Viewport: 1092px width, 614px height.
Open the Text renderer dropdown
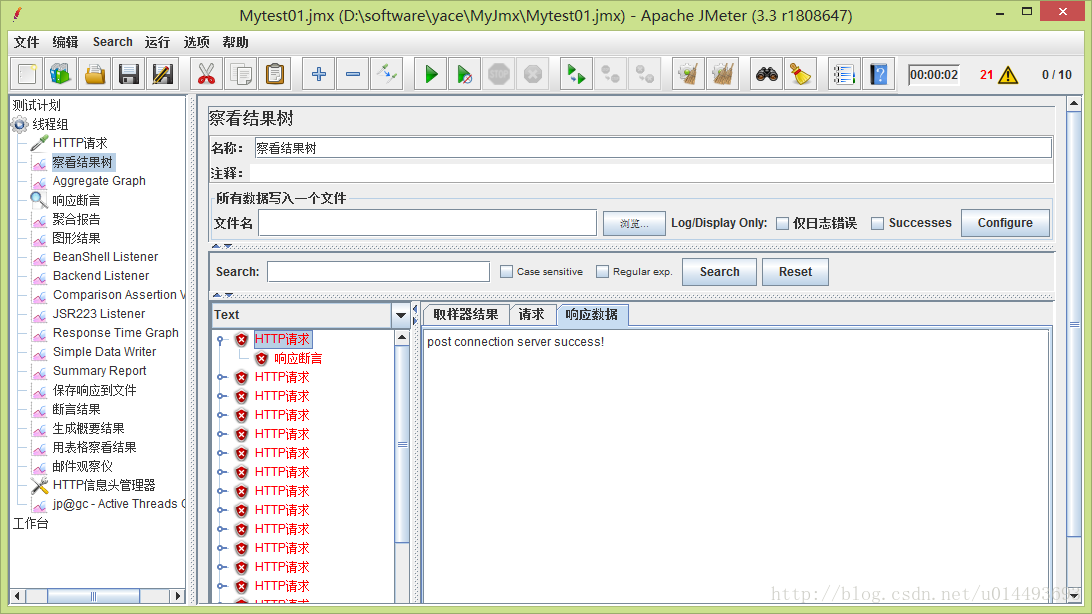pos(400,315)
